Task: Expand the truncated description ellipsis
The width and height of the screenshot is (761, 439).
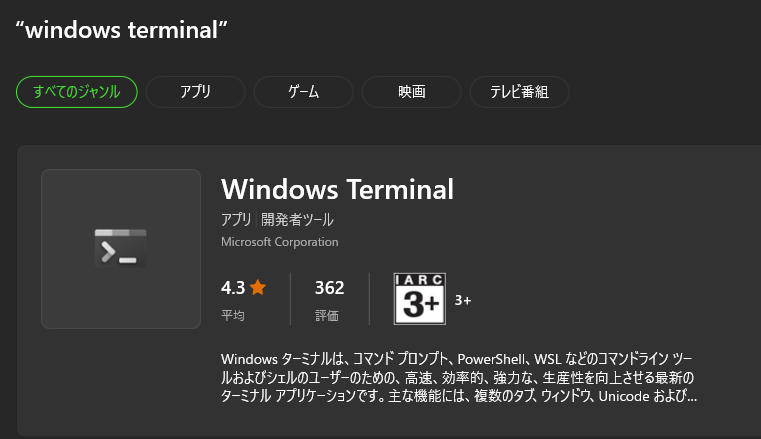Action: tap(692, 397)
